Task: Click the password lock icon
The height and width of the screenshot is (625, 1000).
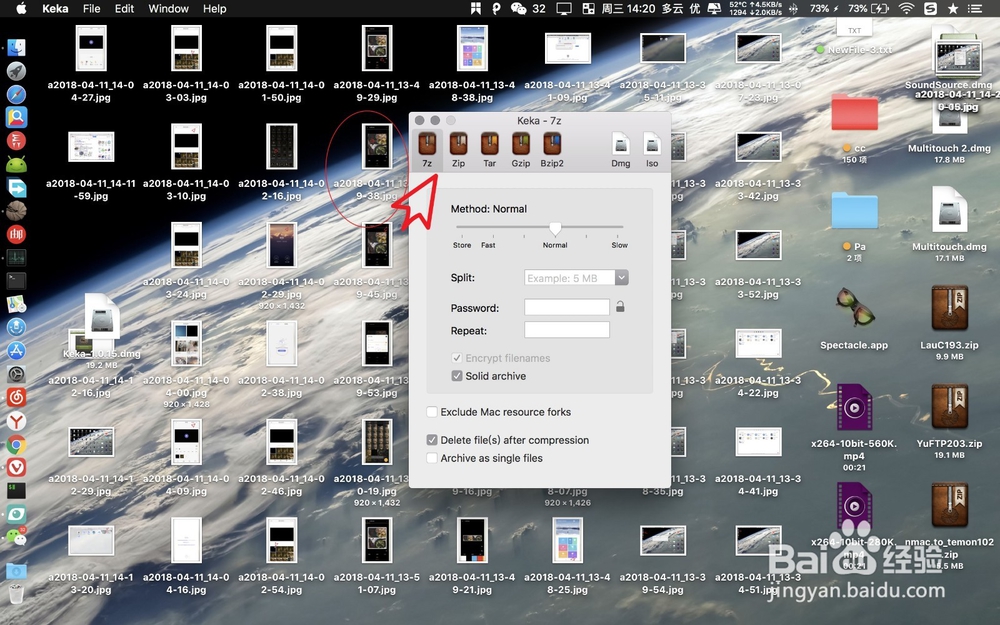Action: point(620,307)
